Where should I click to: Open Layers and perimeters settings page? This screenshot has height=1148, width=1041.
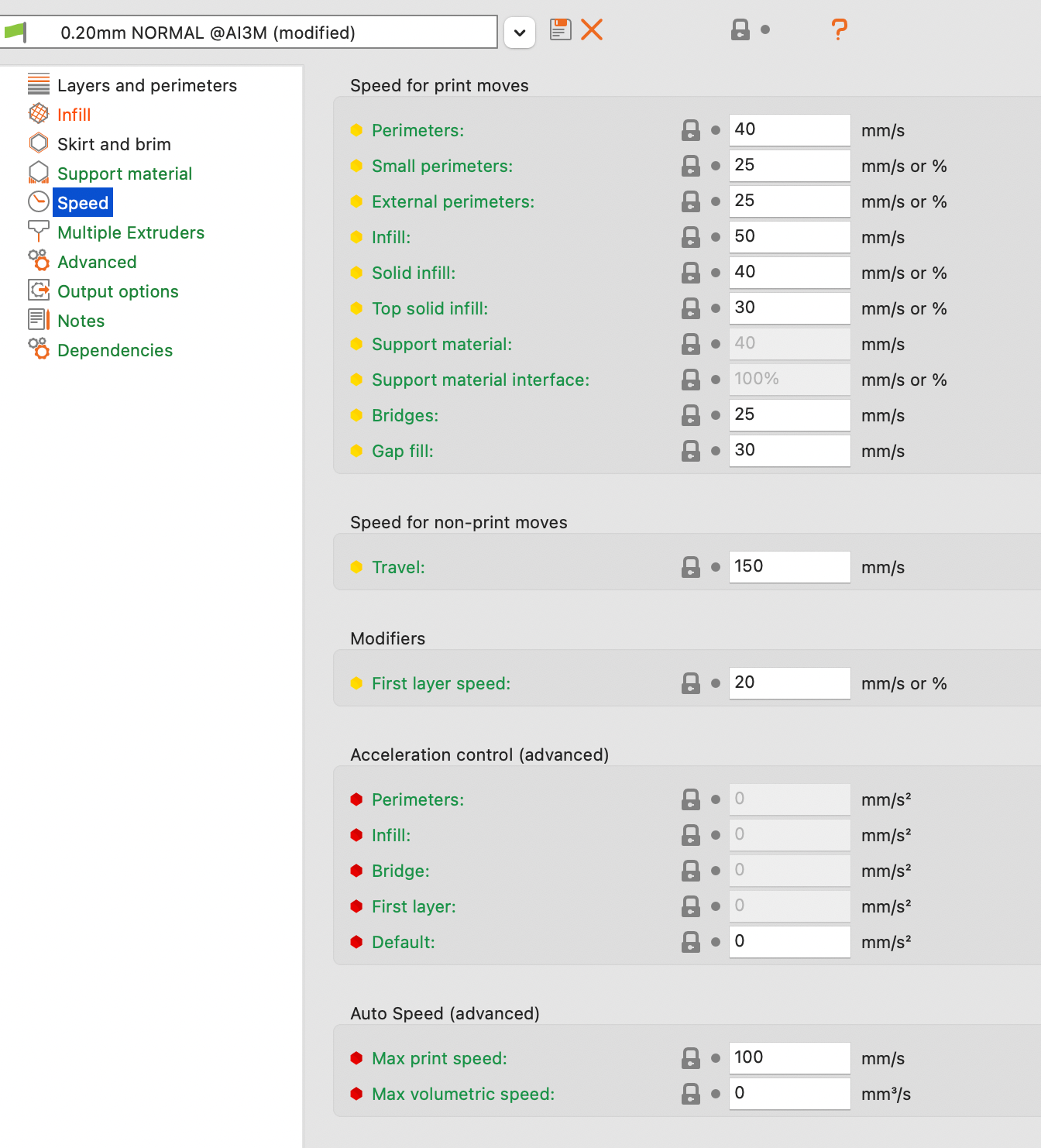[147, 85]
